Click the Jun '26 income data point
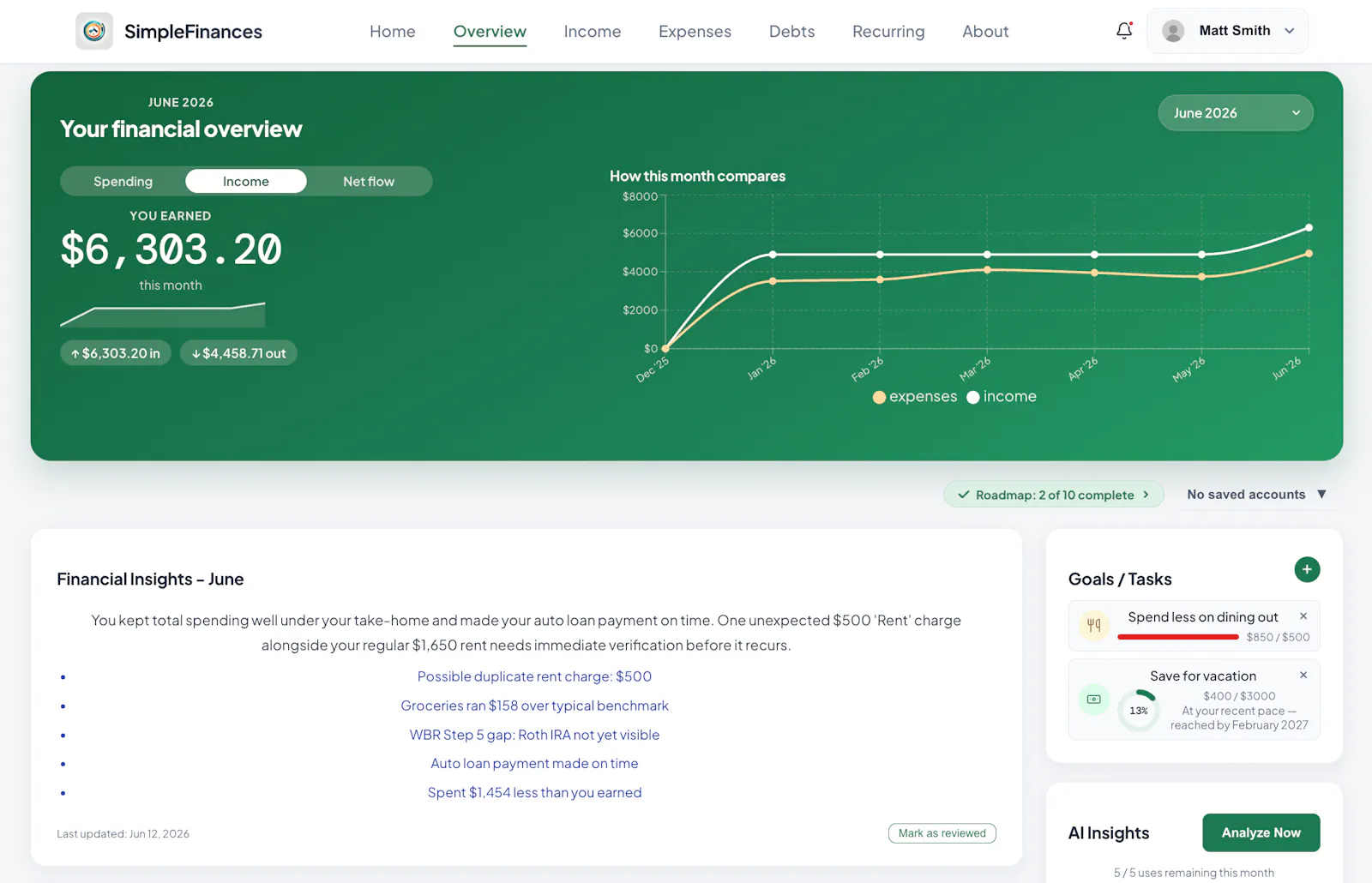Screen dimensions: 1372x883 pos(1309,228)
